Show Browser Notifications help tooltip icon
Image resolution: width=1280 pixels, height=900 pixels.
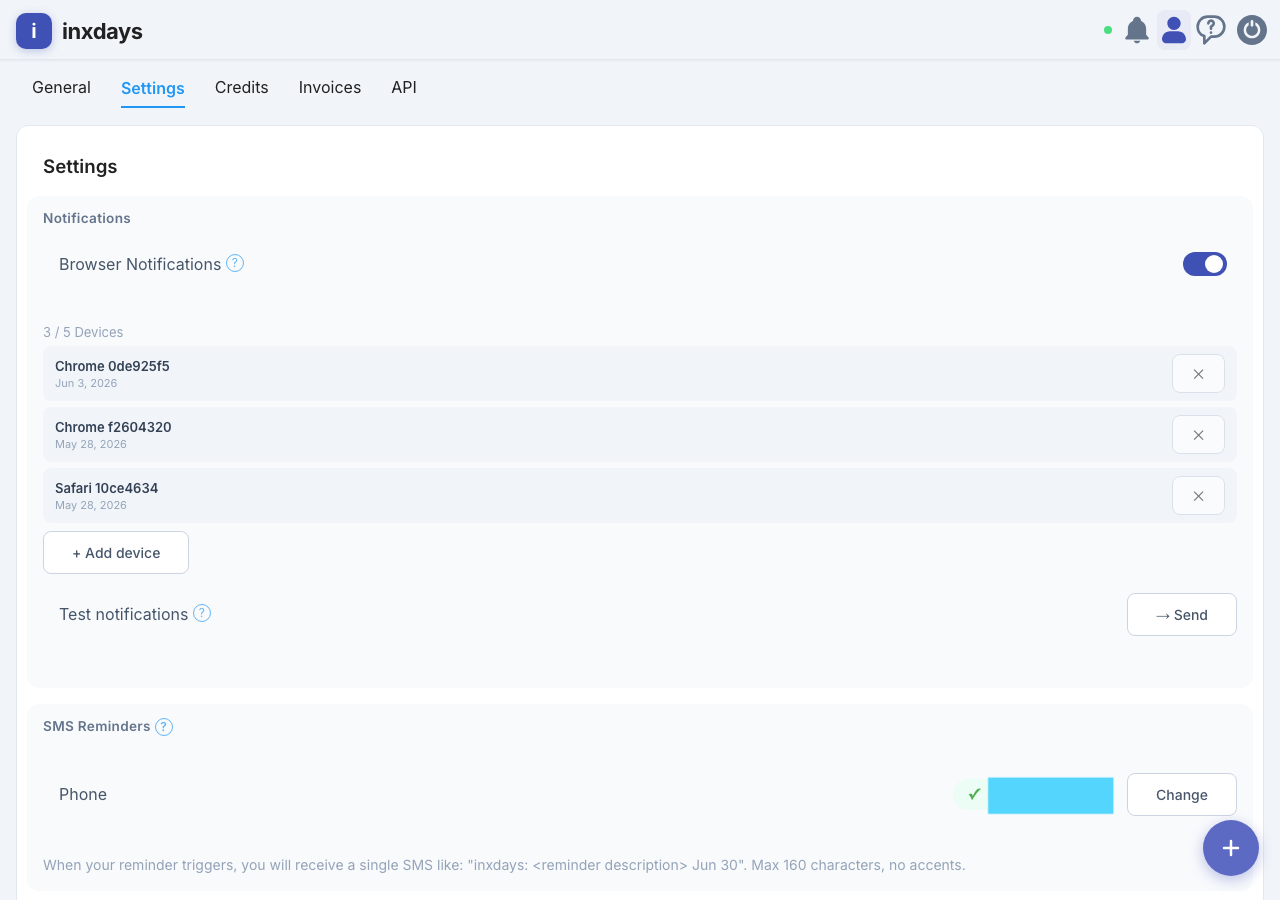(x=235, y=263)
